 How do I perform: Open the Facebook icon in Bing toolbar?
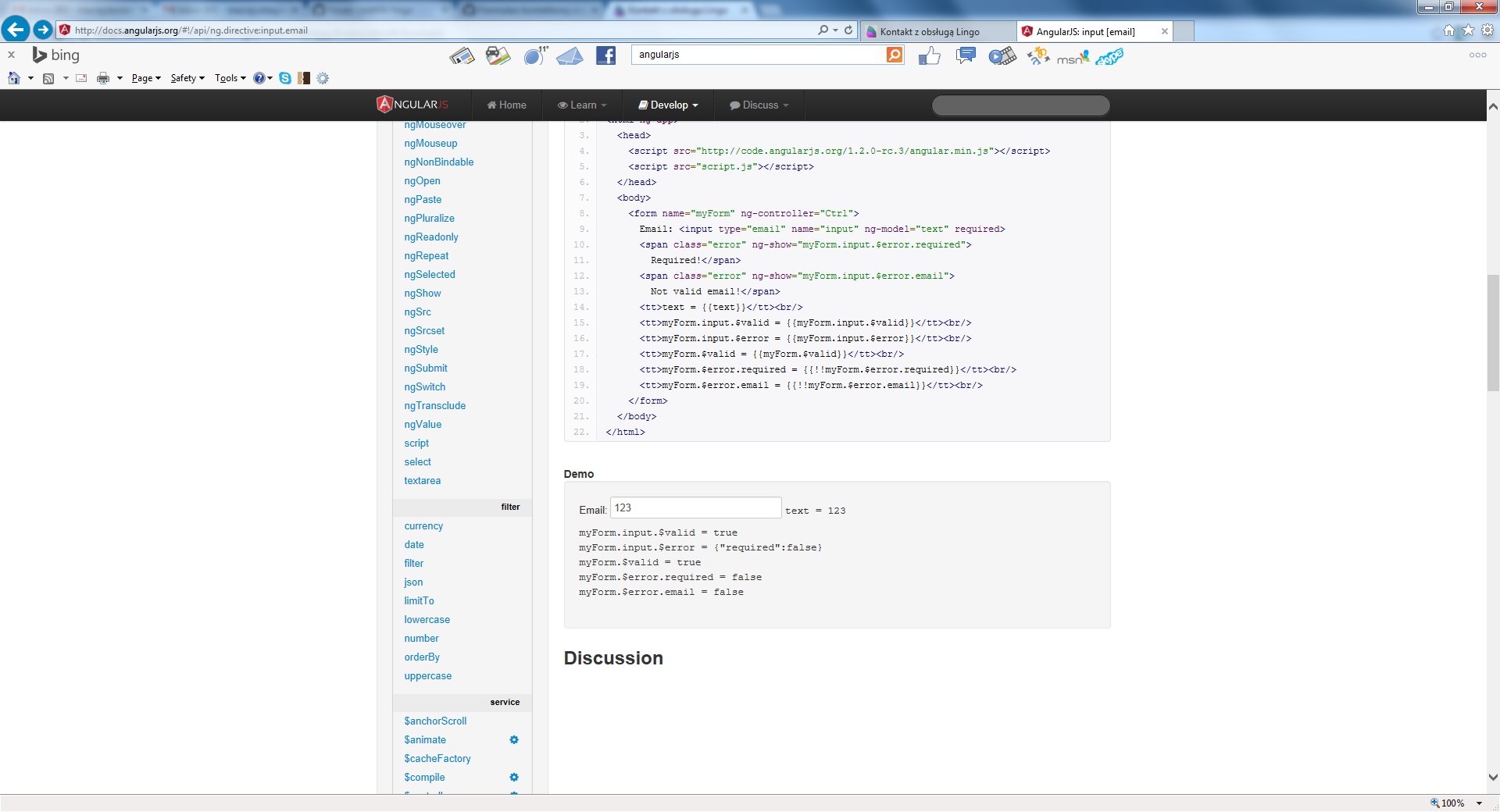coord(605,55)
